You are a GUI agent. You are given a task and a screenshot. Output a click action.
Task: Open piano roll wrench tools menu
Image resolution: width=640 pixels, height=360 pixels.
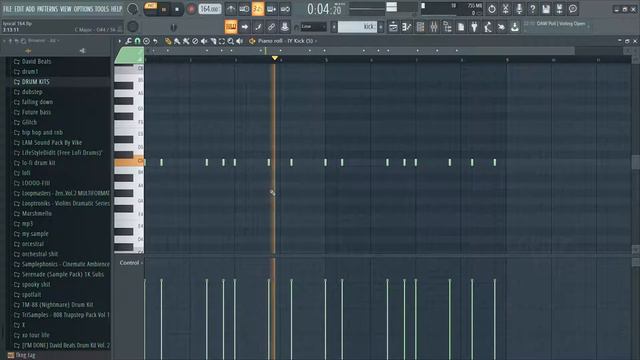coord(129,41)
